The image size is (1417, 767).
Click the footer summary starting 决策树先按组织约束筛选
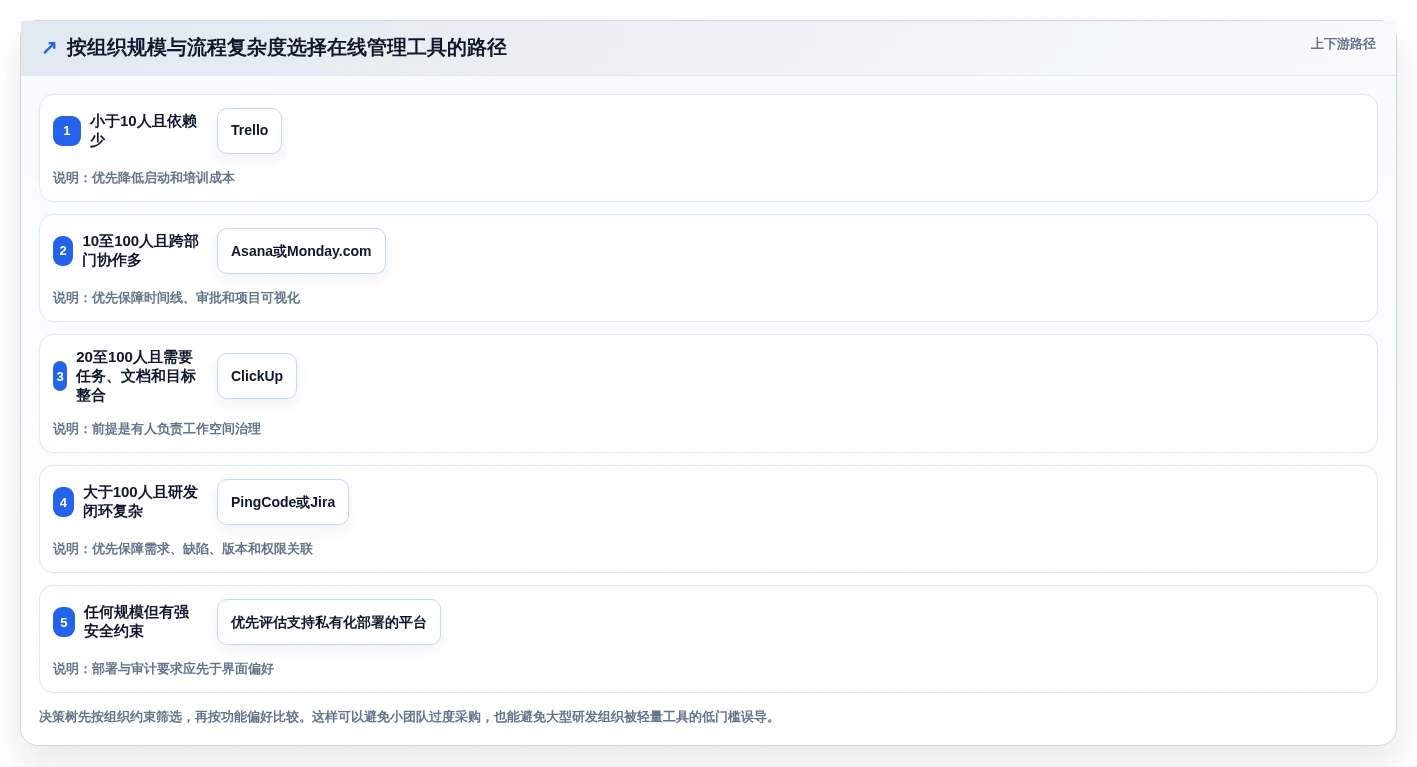(x=409, y=717)
